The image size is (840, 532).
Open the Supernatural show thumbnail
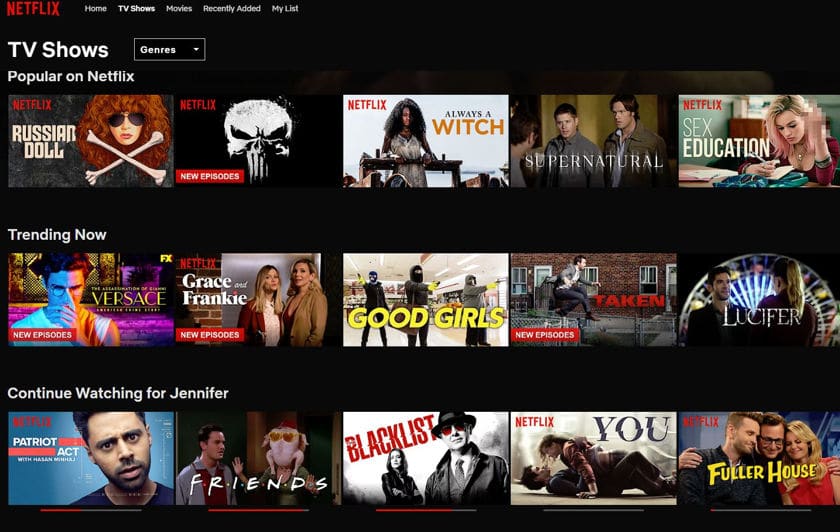click(594, 141)
